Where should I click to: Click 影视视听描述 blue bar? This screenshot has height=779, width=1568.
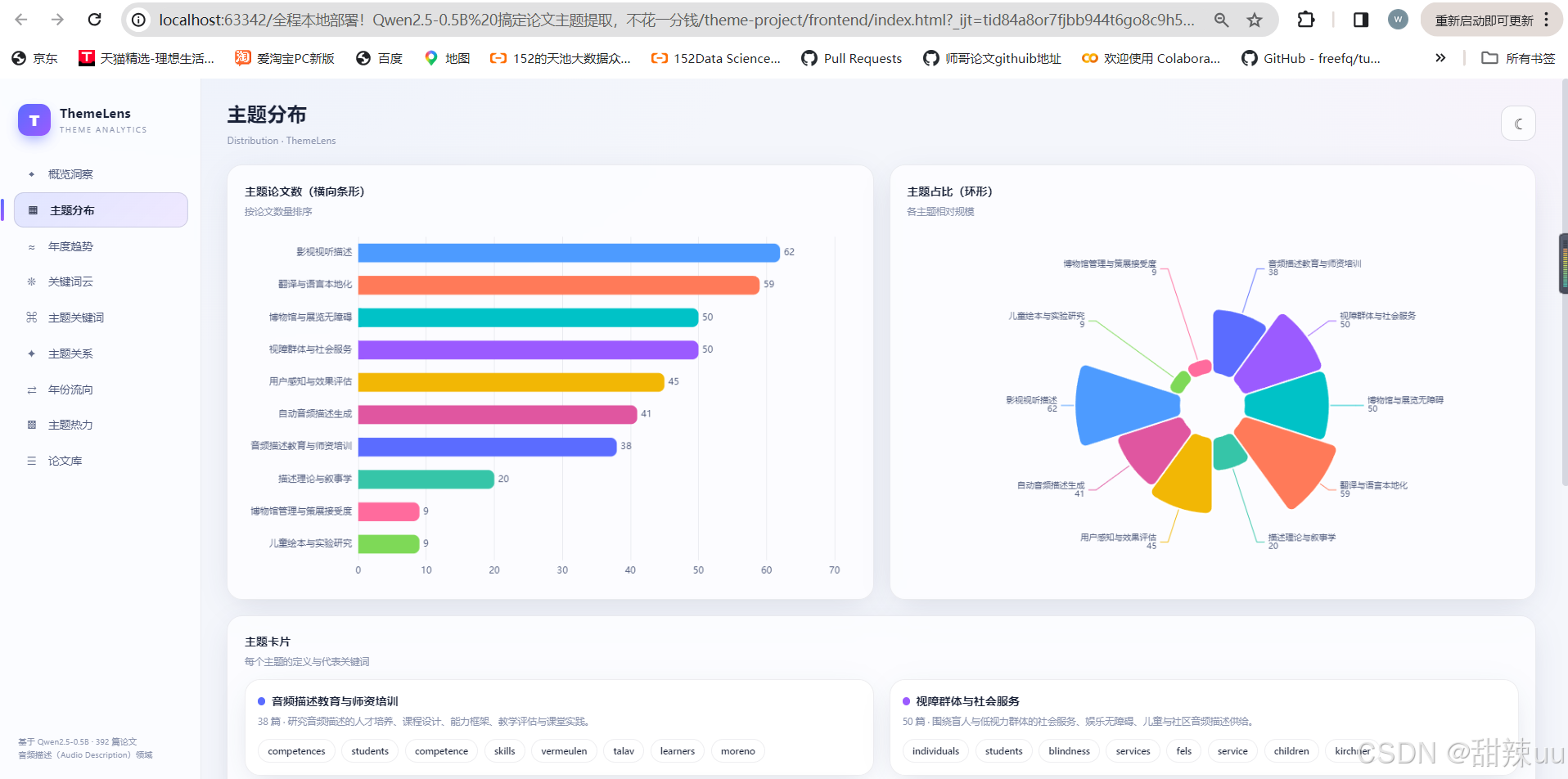coord(569,252)
